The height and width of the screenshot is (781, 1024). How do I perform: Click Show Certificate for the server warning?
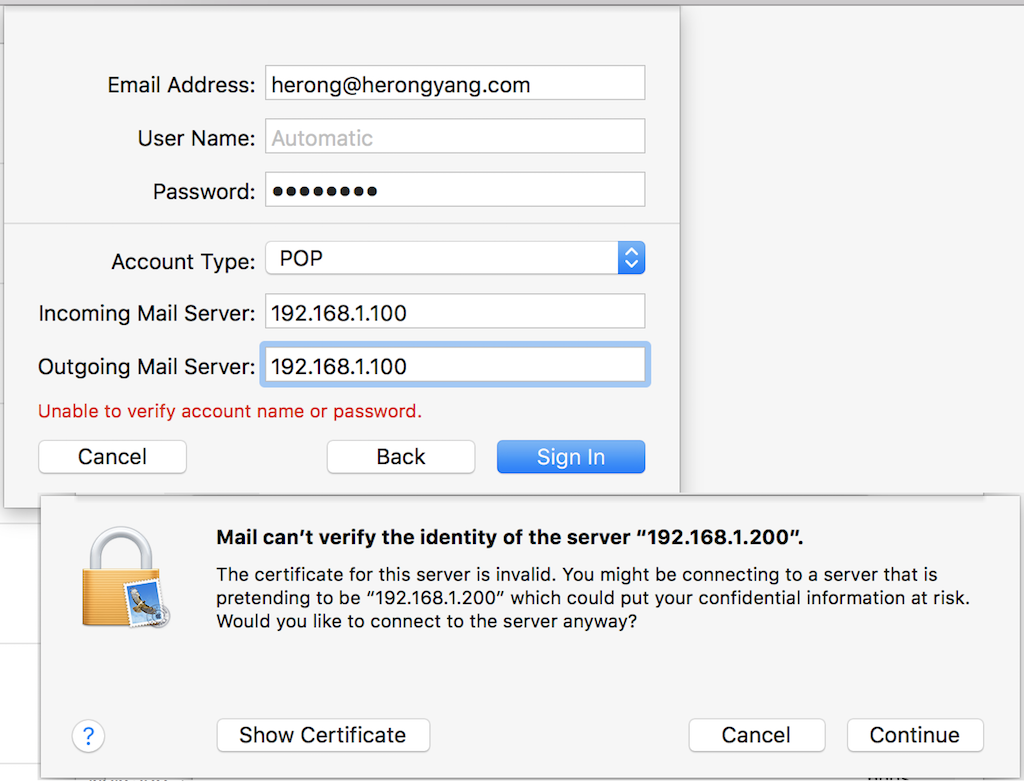pyautogui.click(x=322, y=735)
